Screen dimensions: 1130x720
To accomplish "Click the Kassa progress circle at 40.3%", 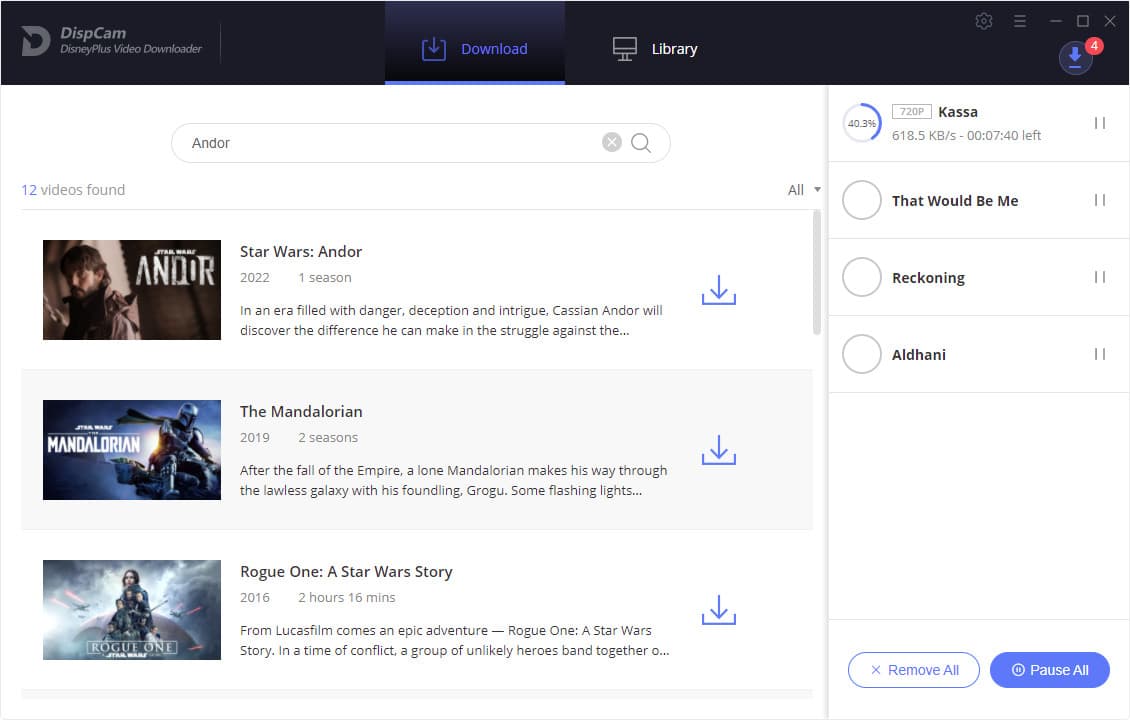I will click(862, 123).
